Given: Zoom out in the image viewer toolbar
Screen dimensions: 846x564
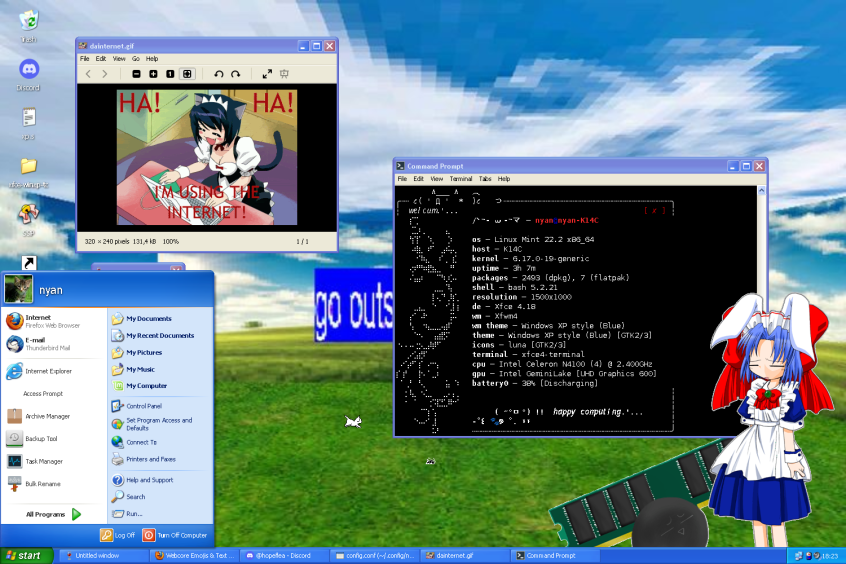Looking at the screenshot, I should click(x=137, y=74).
